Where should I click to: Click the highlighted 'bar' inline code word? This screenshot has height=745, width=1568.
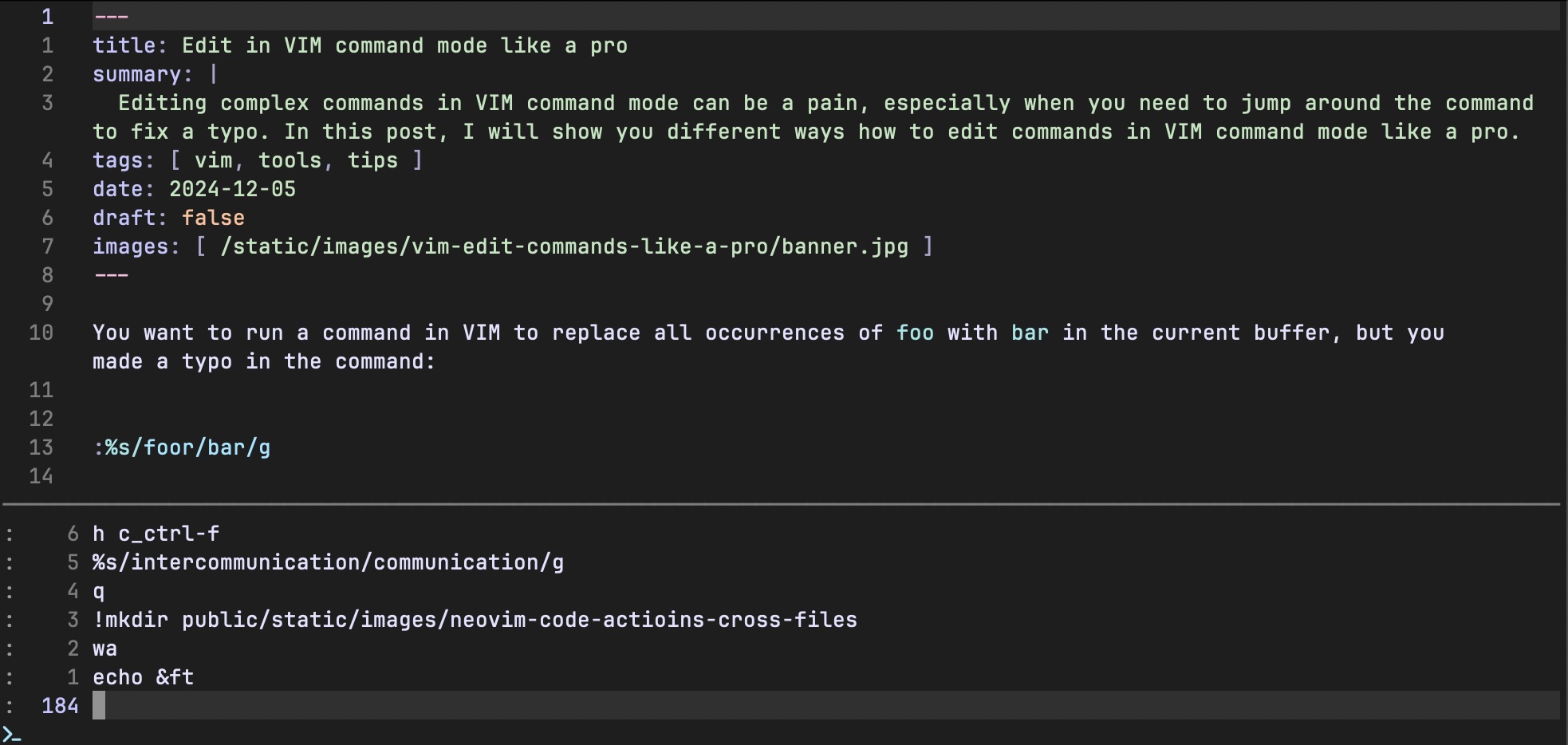(x=1030, y=333)
